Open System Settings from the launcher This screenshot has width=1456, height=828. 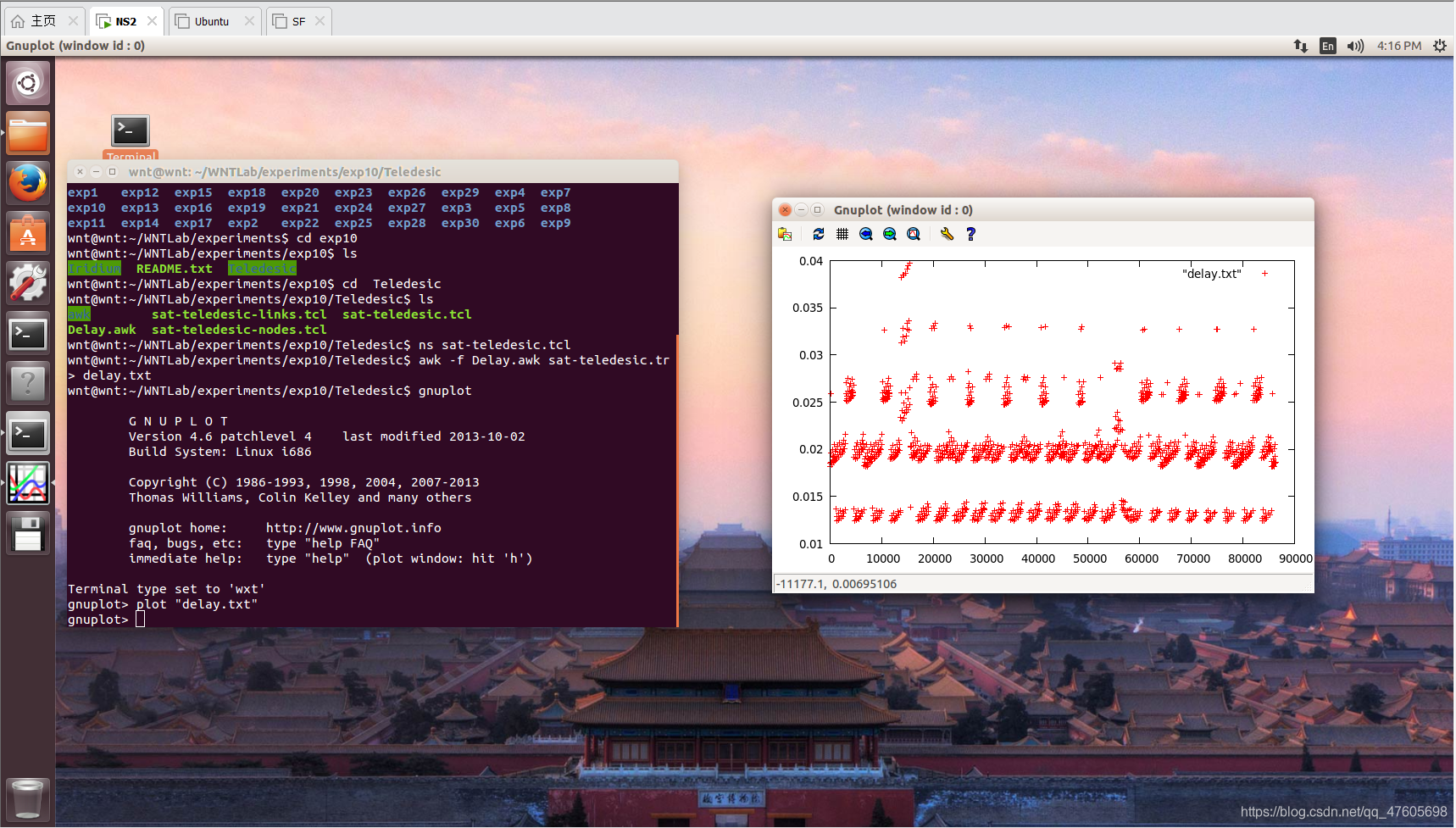pos(28,283)
